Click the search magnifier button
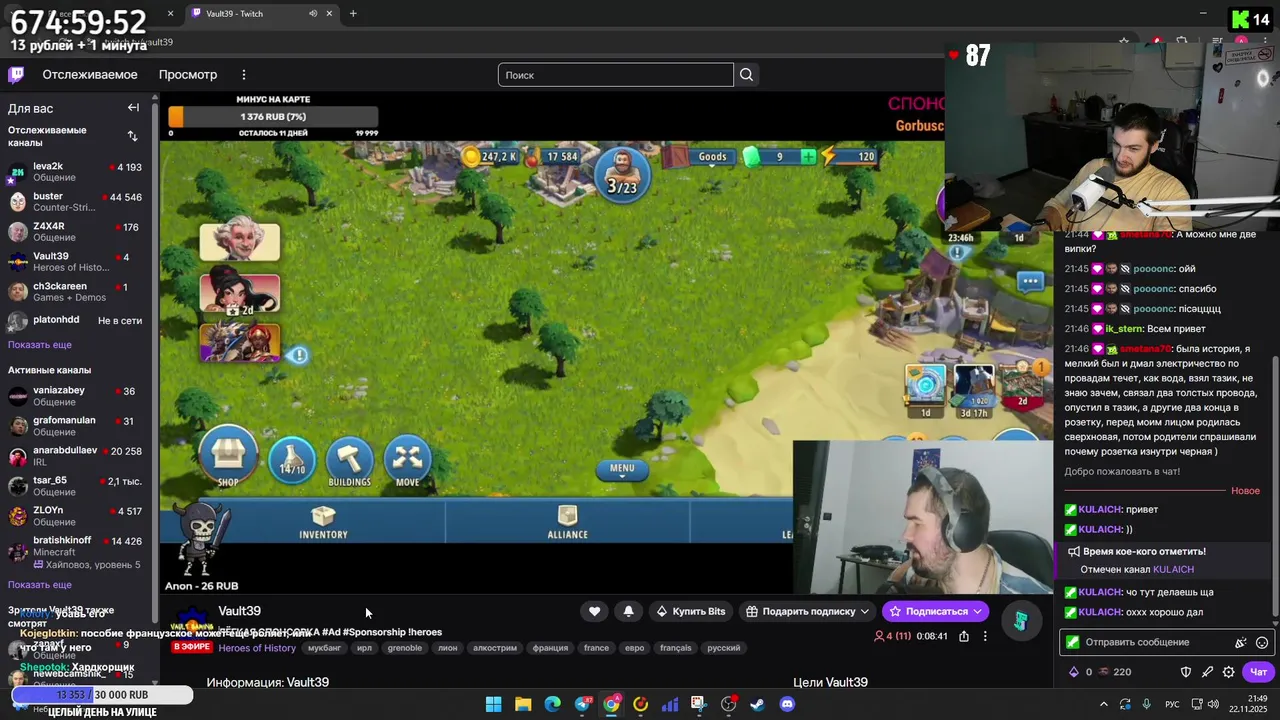The height and width of the screenshot is (720, 1280). 746,75
